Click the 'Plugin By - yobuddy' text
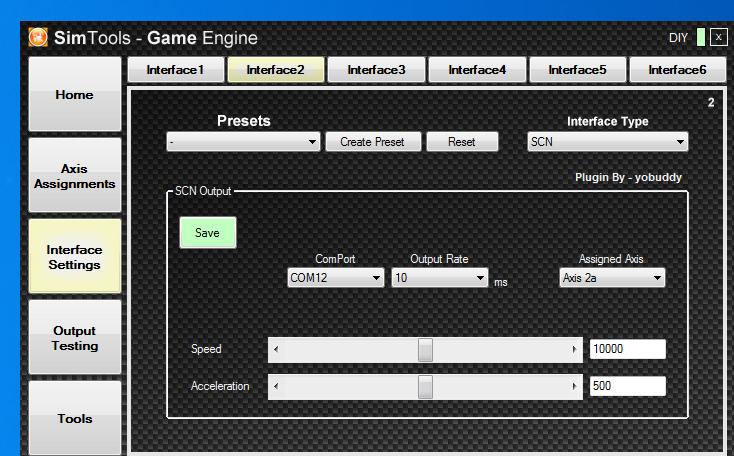This screenshot has width=734, height=456. point(628,177)
